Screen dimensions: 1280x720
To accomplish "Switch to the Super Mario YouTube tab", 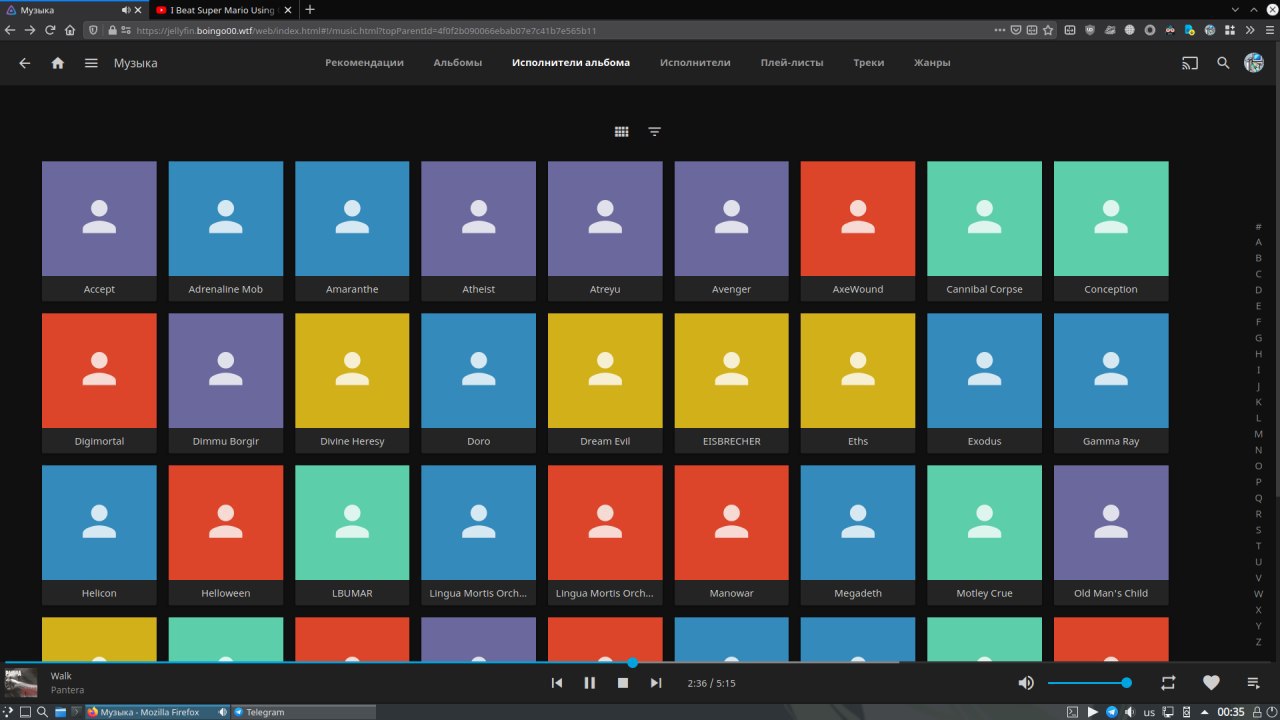I will [x=222, y=9].
